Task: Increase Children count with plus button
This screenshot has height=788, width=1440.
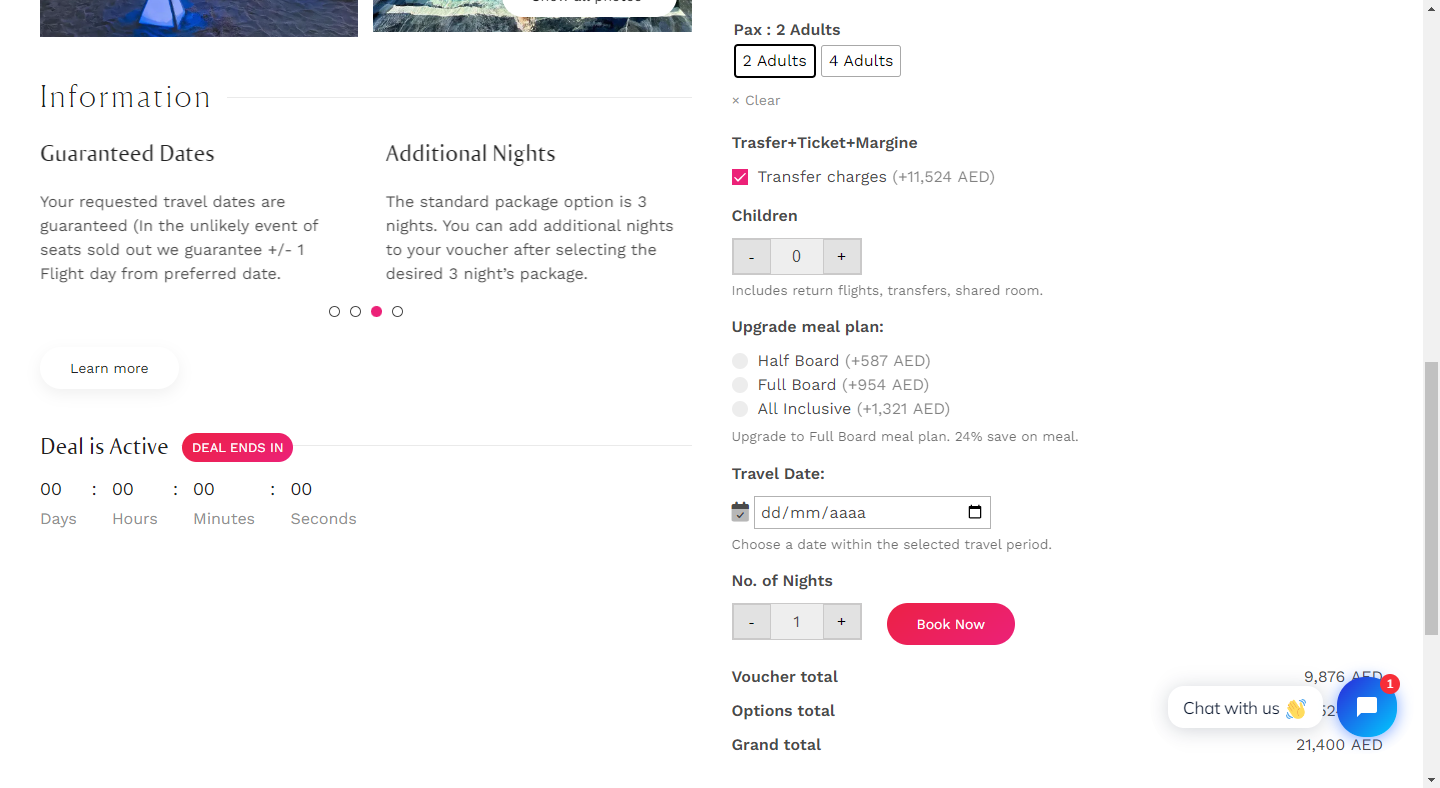Action: 842,256
